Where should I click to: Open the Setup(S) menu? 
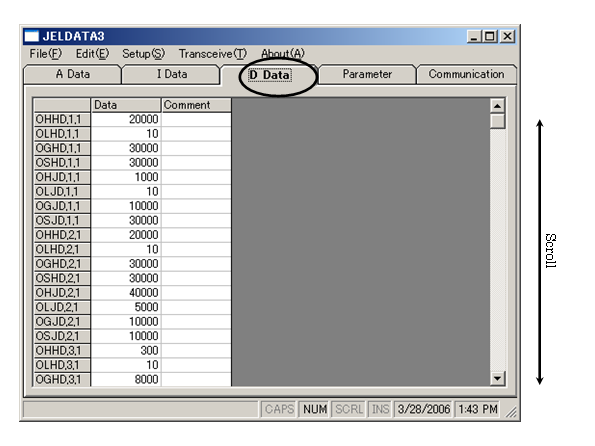[143, 54]
